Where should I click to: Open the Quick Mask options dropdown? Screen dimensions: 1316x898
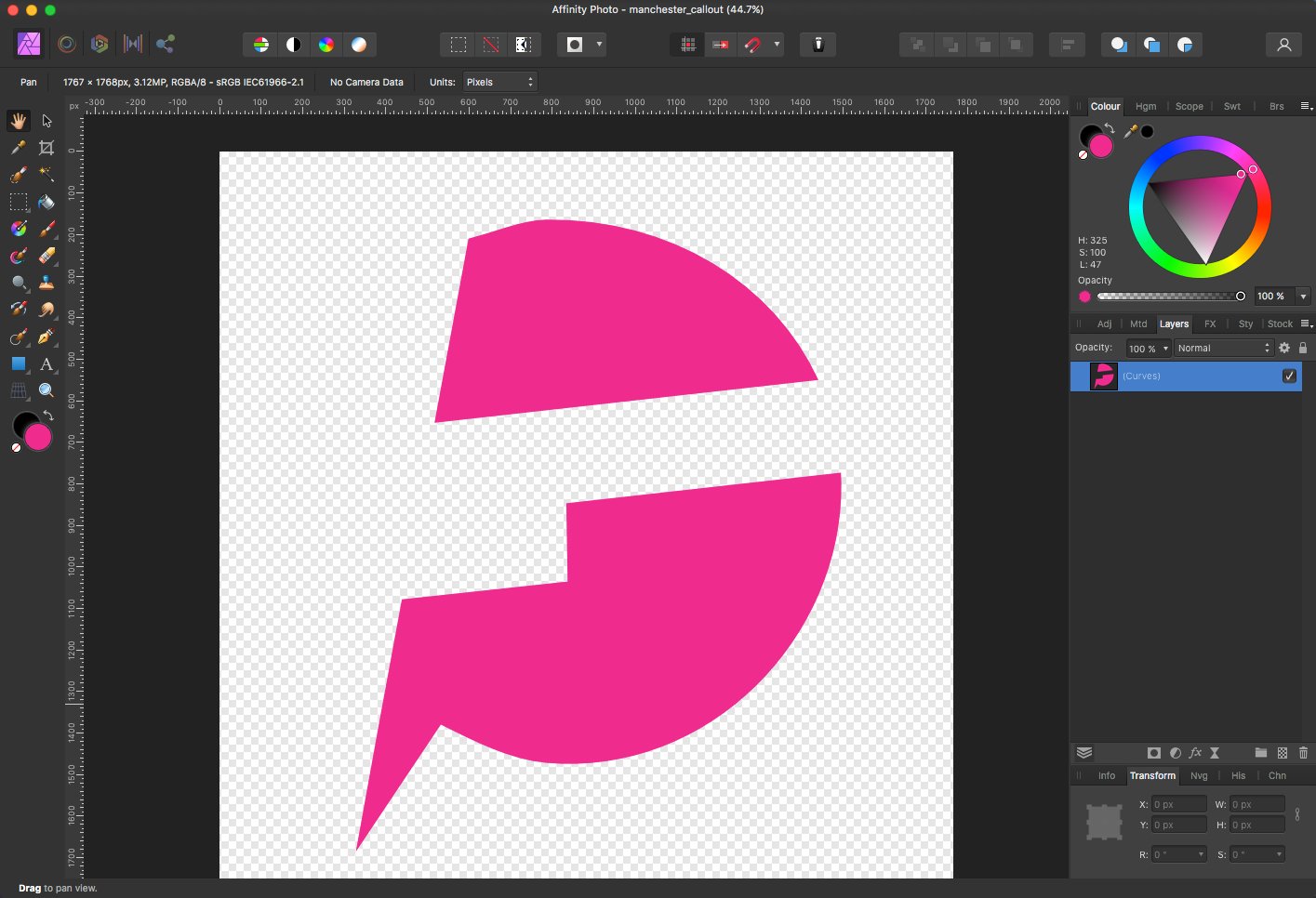tap(599, 45)
